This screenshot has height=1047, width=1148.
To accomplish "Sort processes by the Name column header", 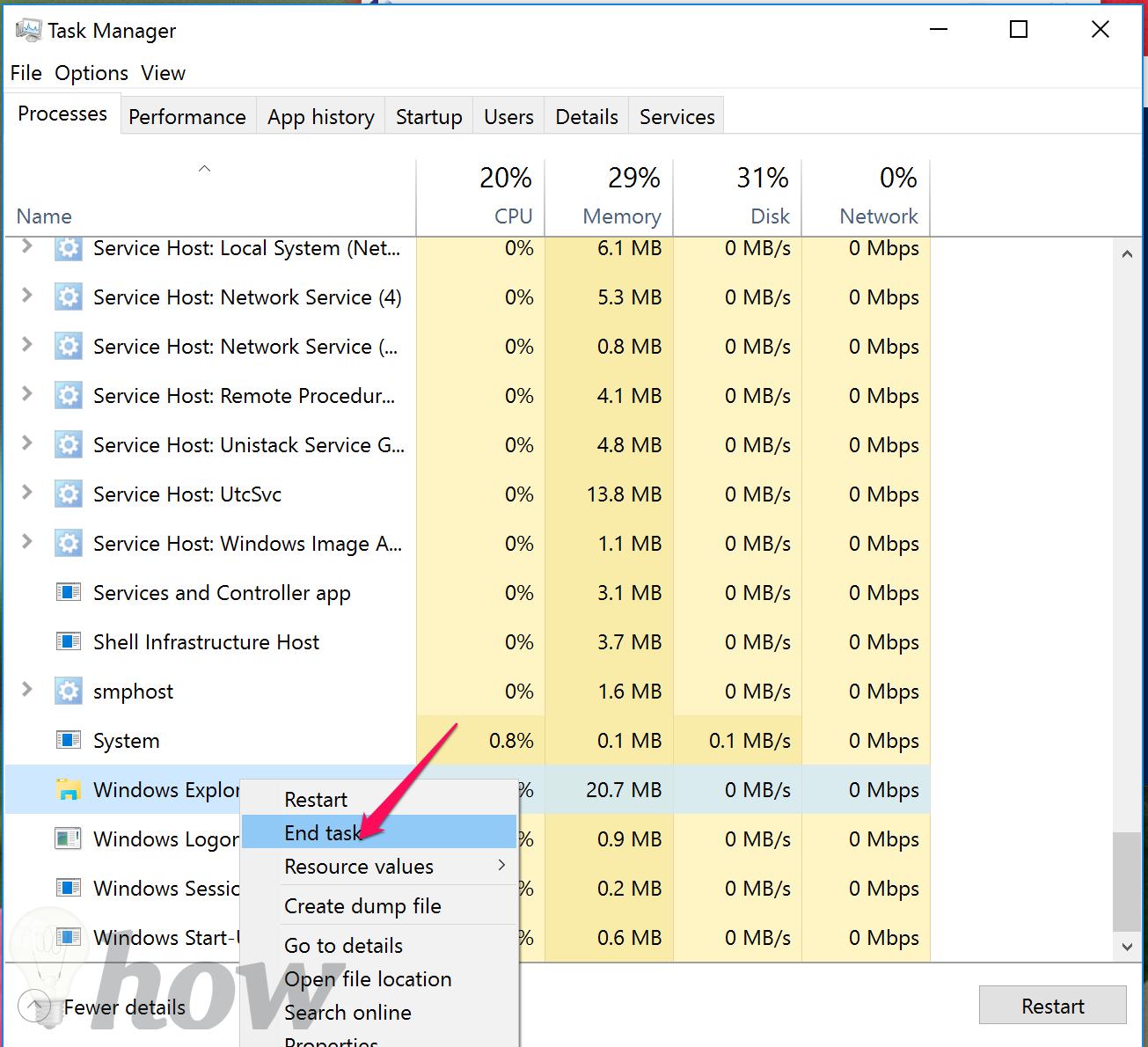I will pyautogui.click(x=209, y=198).
